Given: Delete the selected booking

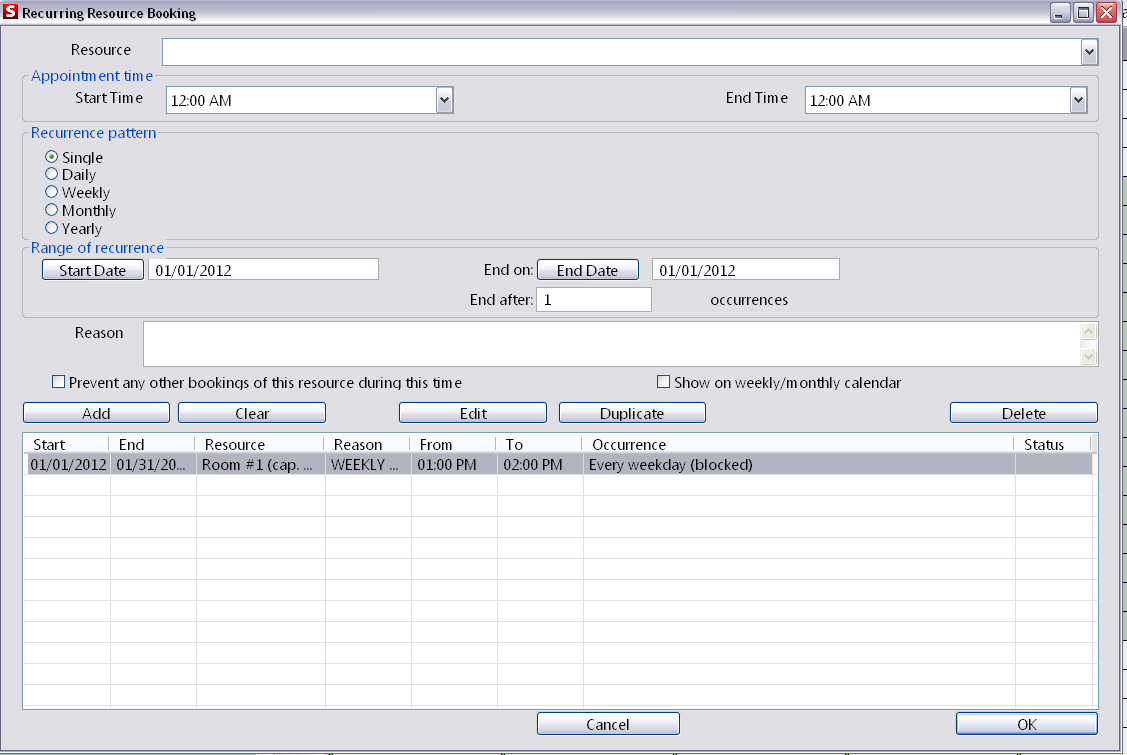Looking at the screenshot, I should tap(1023, 412).
